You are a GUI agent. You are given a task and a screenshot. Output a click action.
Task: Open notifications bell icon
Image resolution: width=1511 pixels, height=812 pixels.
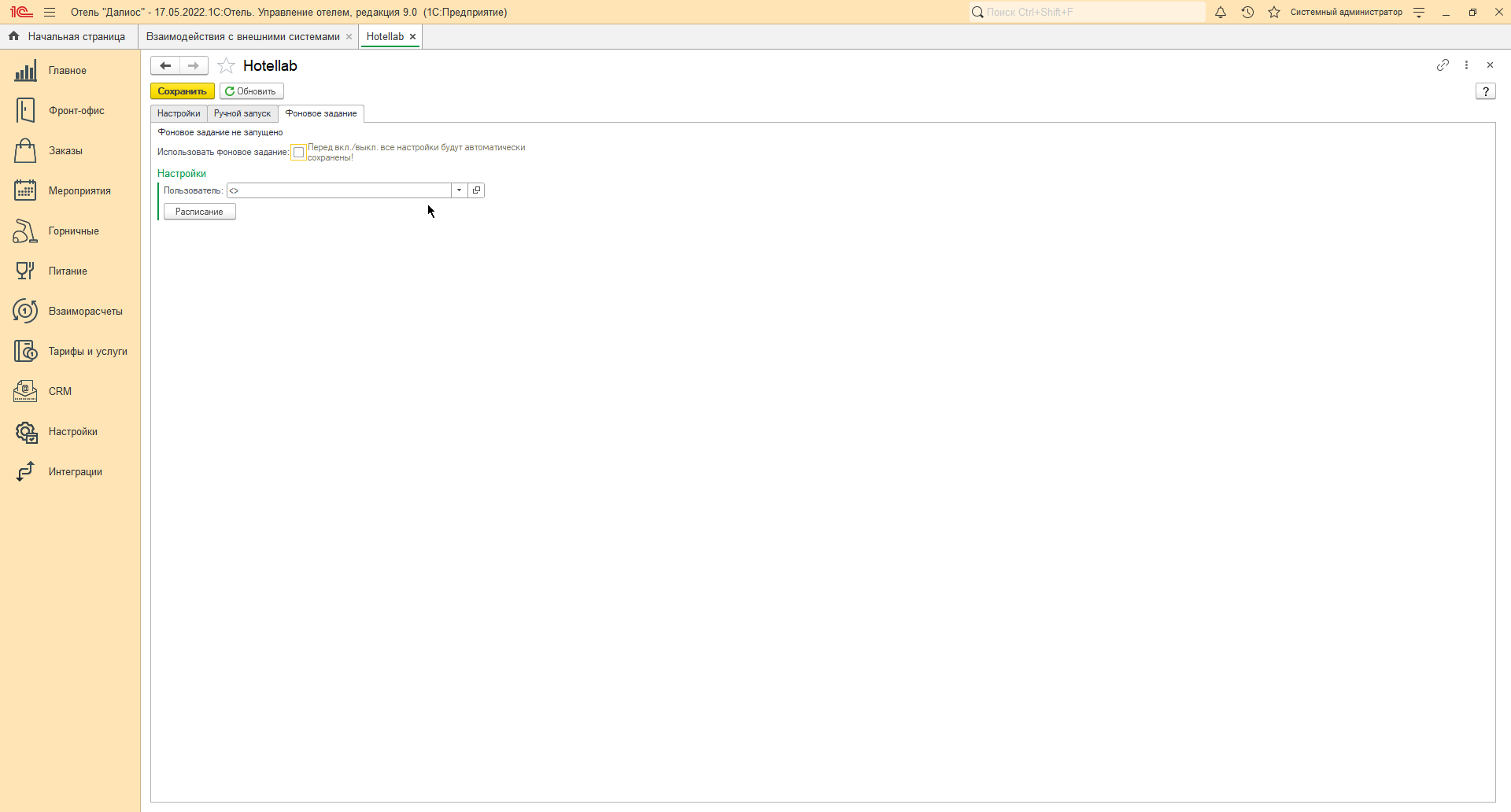pyautogui.click(x=1221, y=13)
